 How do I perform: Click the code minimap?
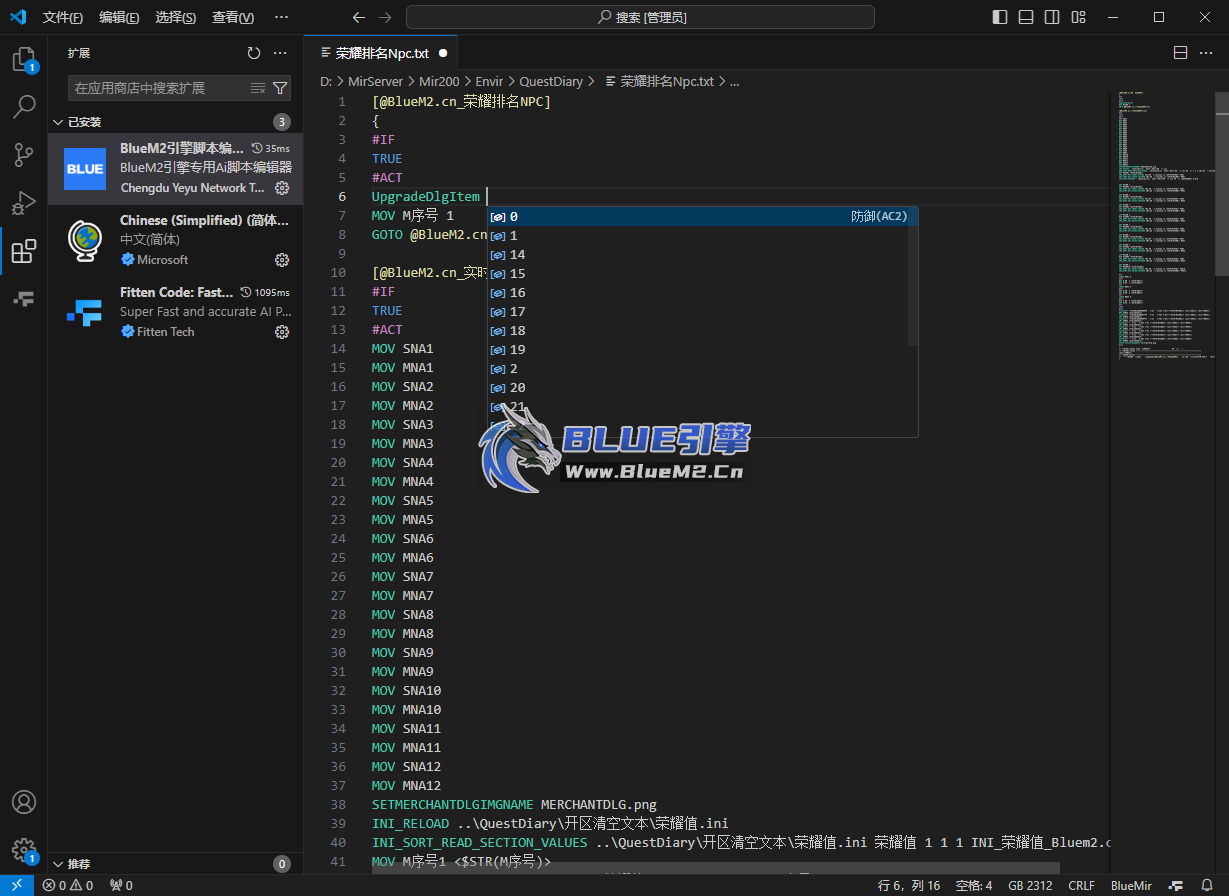(x=1162, y=225)
